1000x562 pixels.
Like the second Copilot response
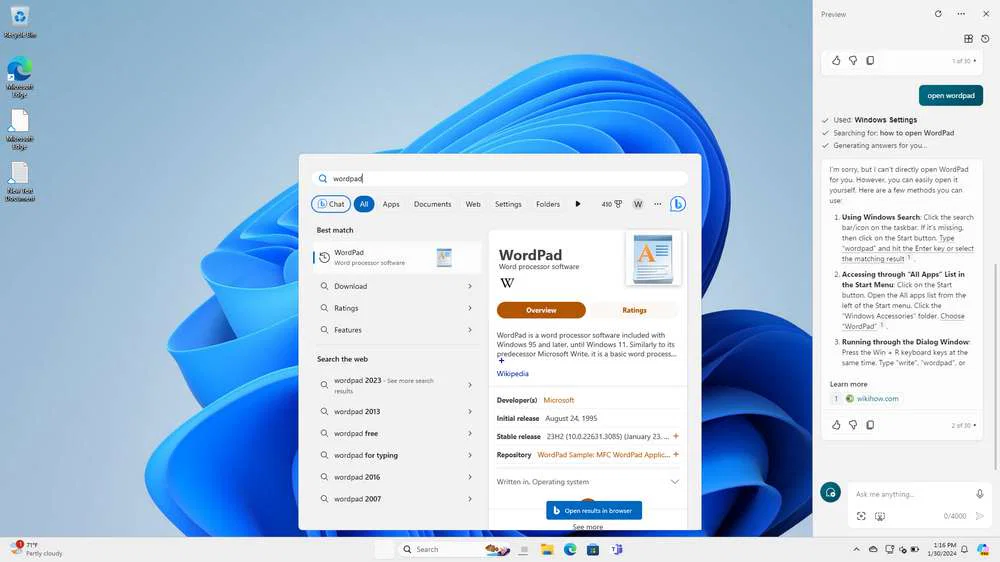[836, 425]
